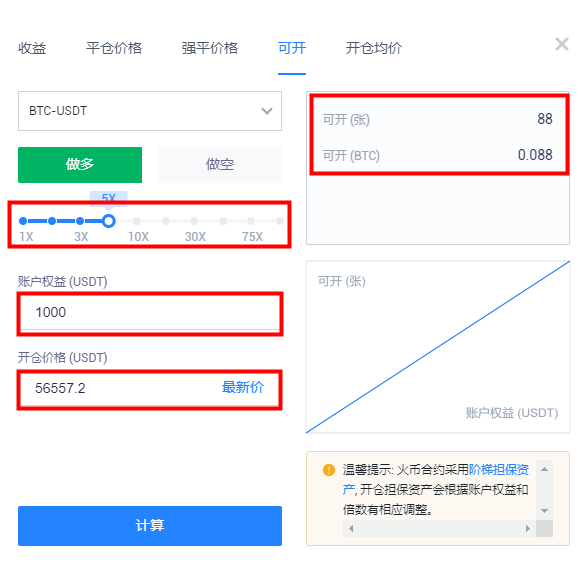This screenshot has height=565, width=584.
Task: Select the 做空 (short) option
Action: [x=220, y=165]
